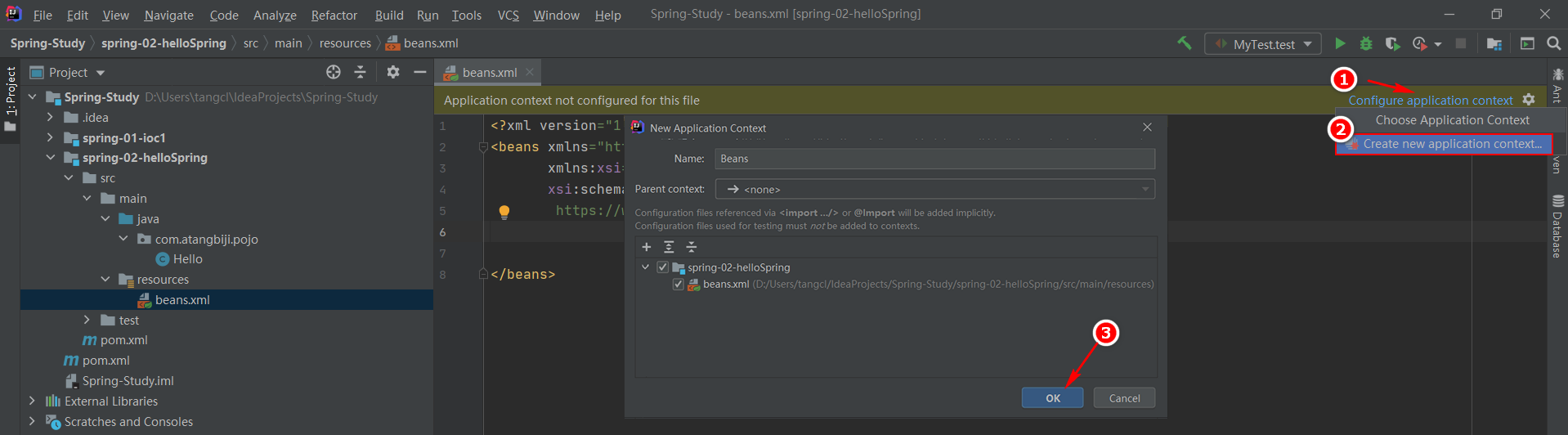This screenshot has width=1568, height=435.
Task: Click the gear beside Configure application context
Action: coord(1529,100)
